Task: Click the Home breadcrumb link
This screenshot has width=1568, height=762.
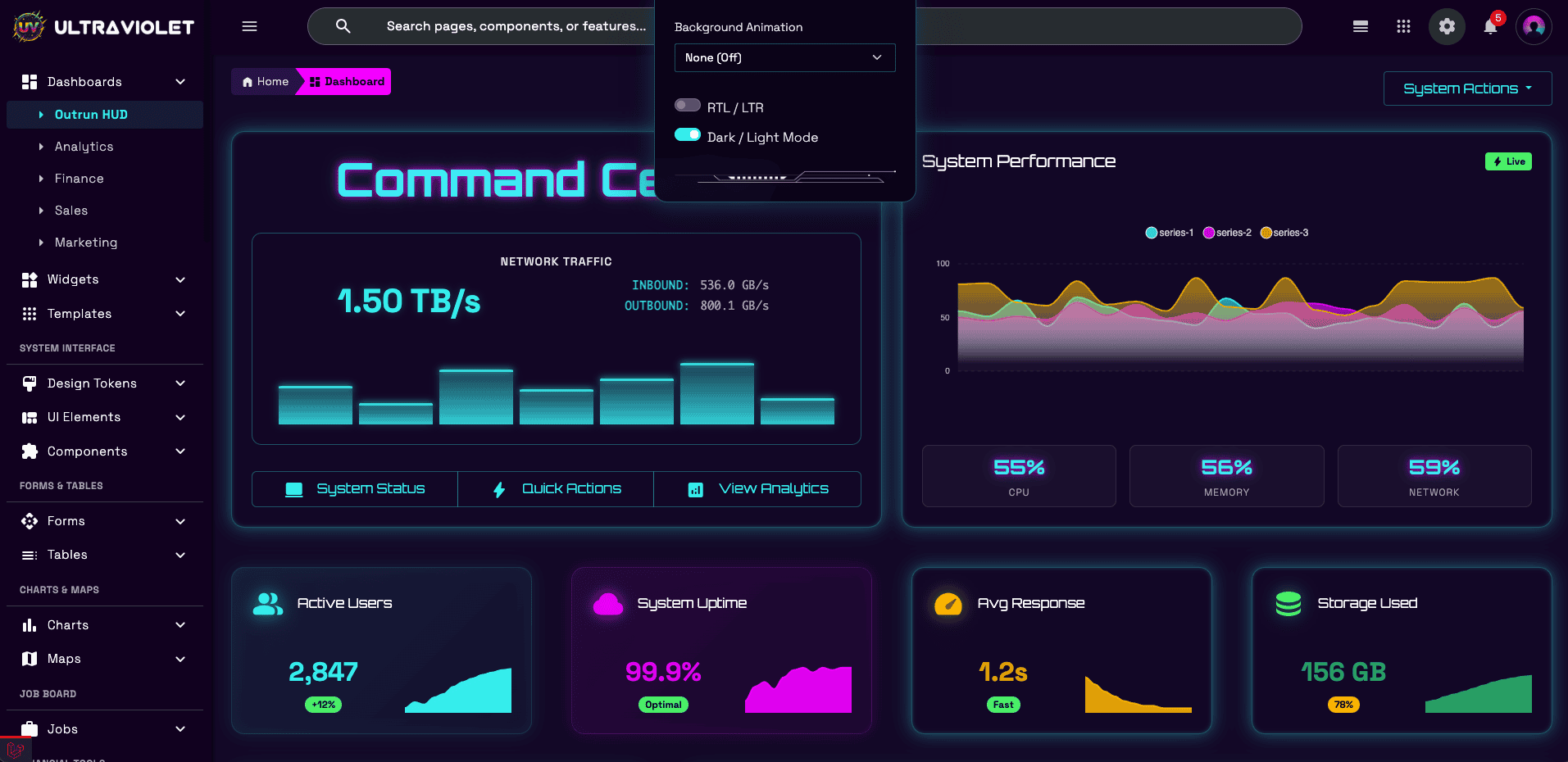Action: click(x=265, y=81)
